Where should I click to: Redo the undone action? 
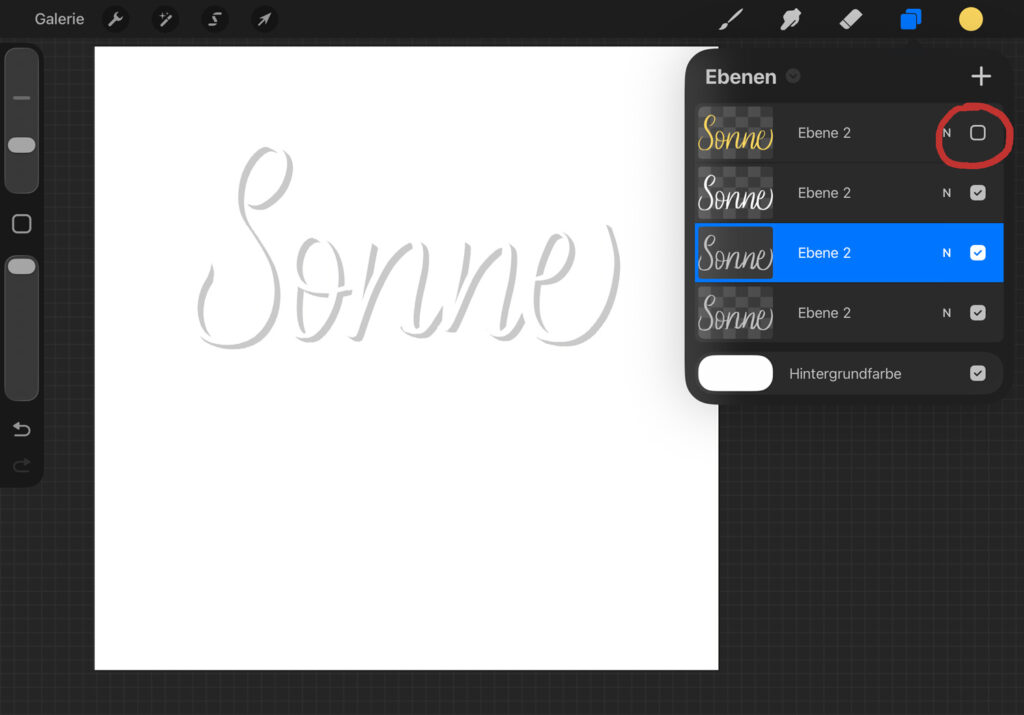click(22, 465)
